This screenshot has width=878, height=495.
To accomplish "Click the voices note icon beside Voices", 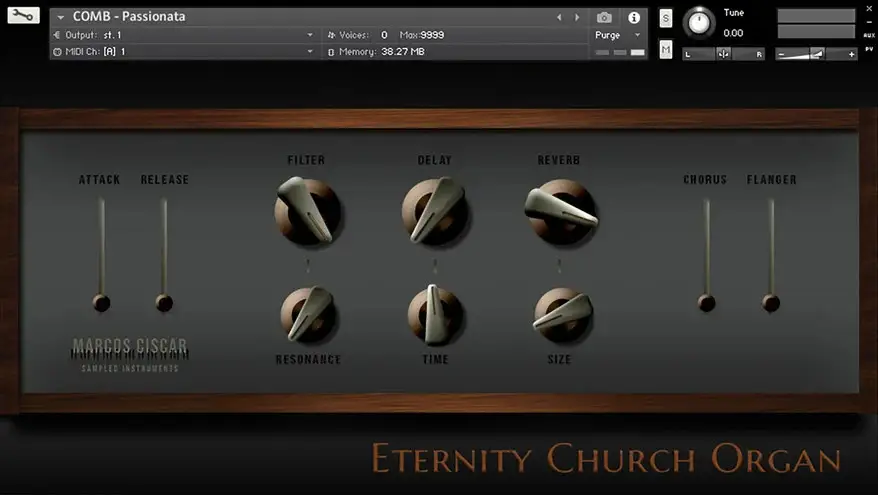I will tap(331, 35).
